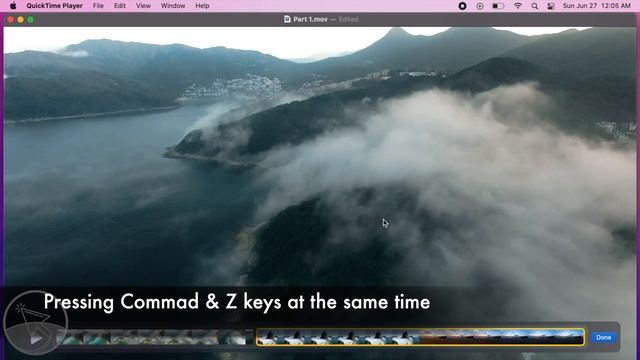Open the Wi-Fi menu
Image resolution: width=640 pixels, height=360 pixels.
click(x=518, y=6)
